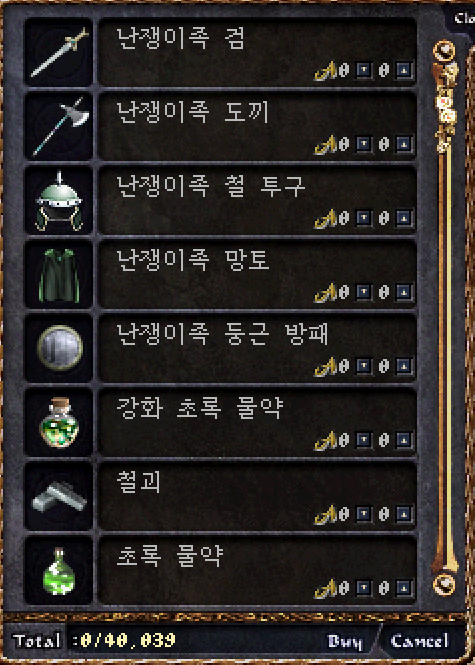The image size is (475, 665).
Task: Click down-arrow stepper on 난쟁이족 망토 row
Action: click(404, 292)
